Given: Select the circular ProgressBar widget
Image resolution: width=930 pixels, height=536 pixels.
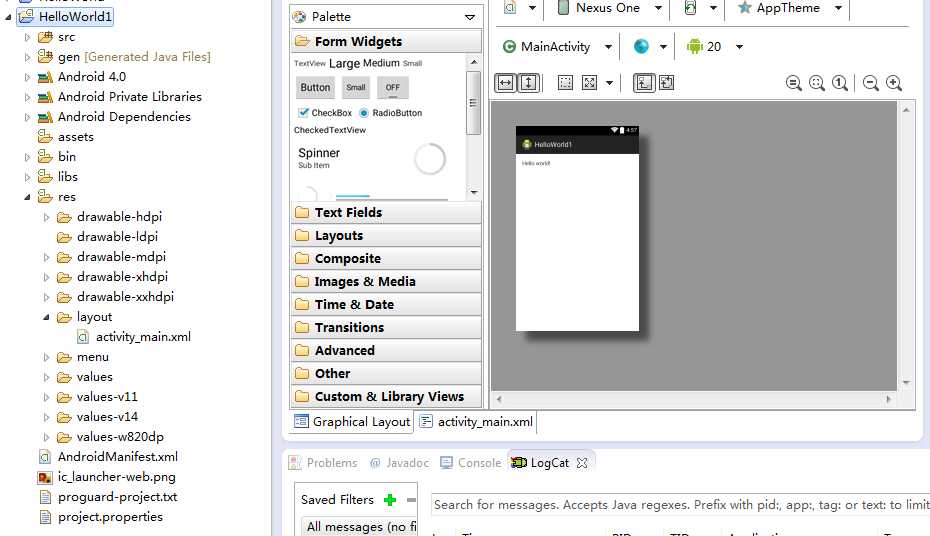Looking at the screenshot, I should (429, 159).
